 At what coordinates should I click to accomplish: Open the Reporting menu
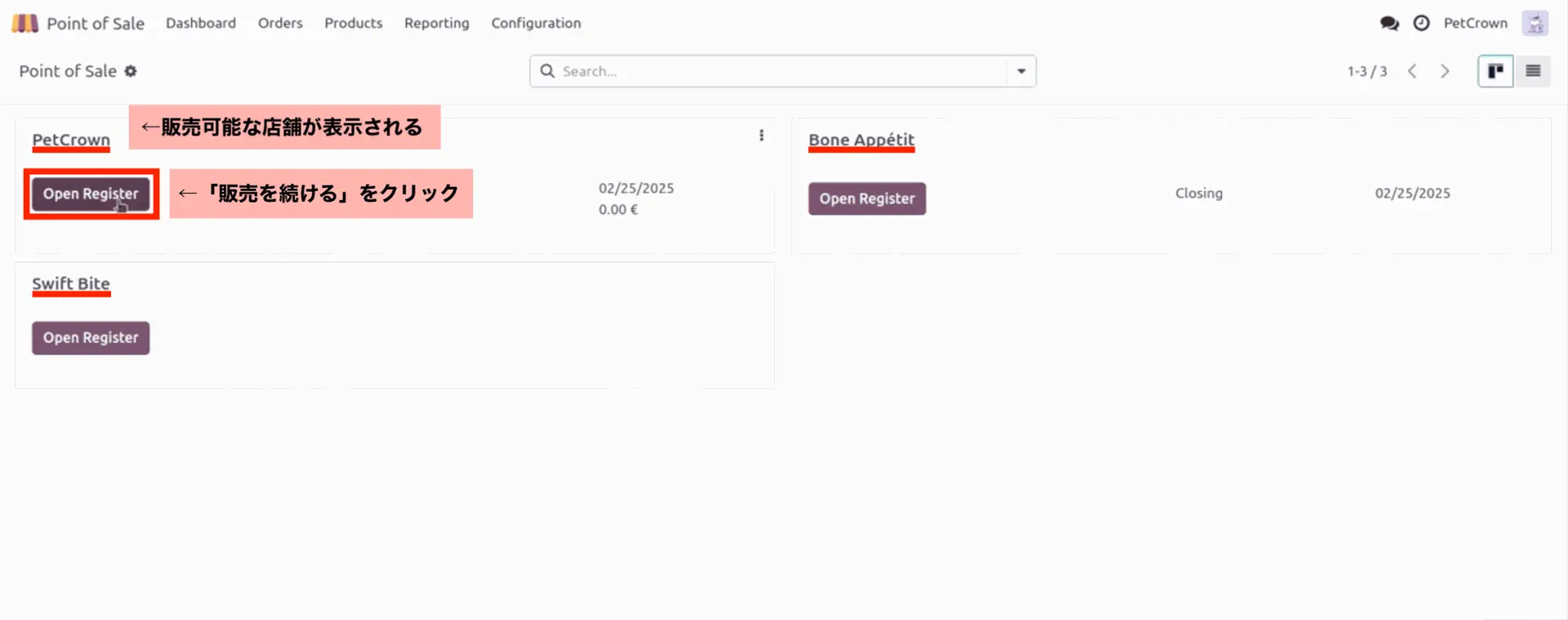click(x=436, y=23)
